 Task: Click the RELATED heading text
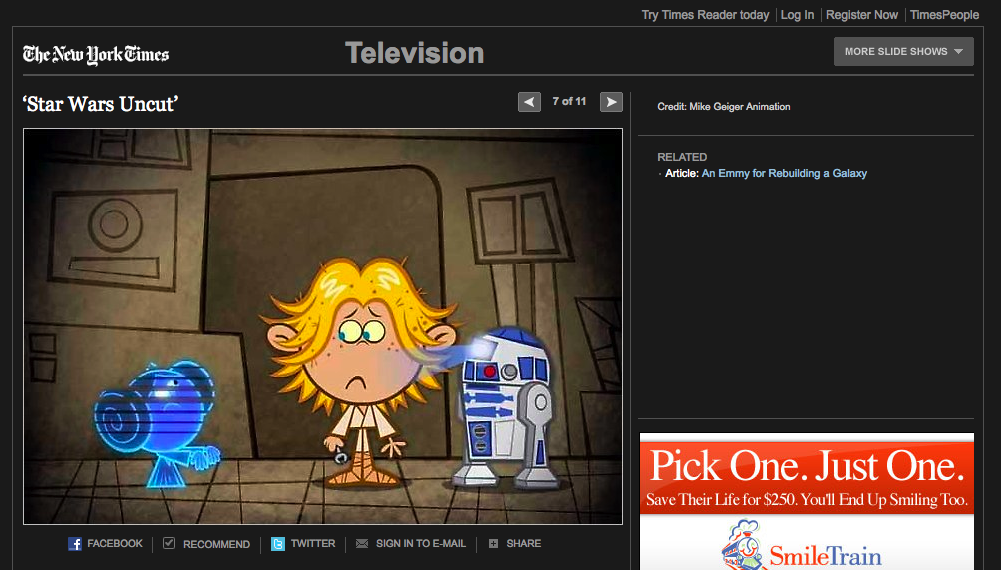[x=682, y=157]
